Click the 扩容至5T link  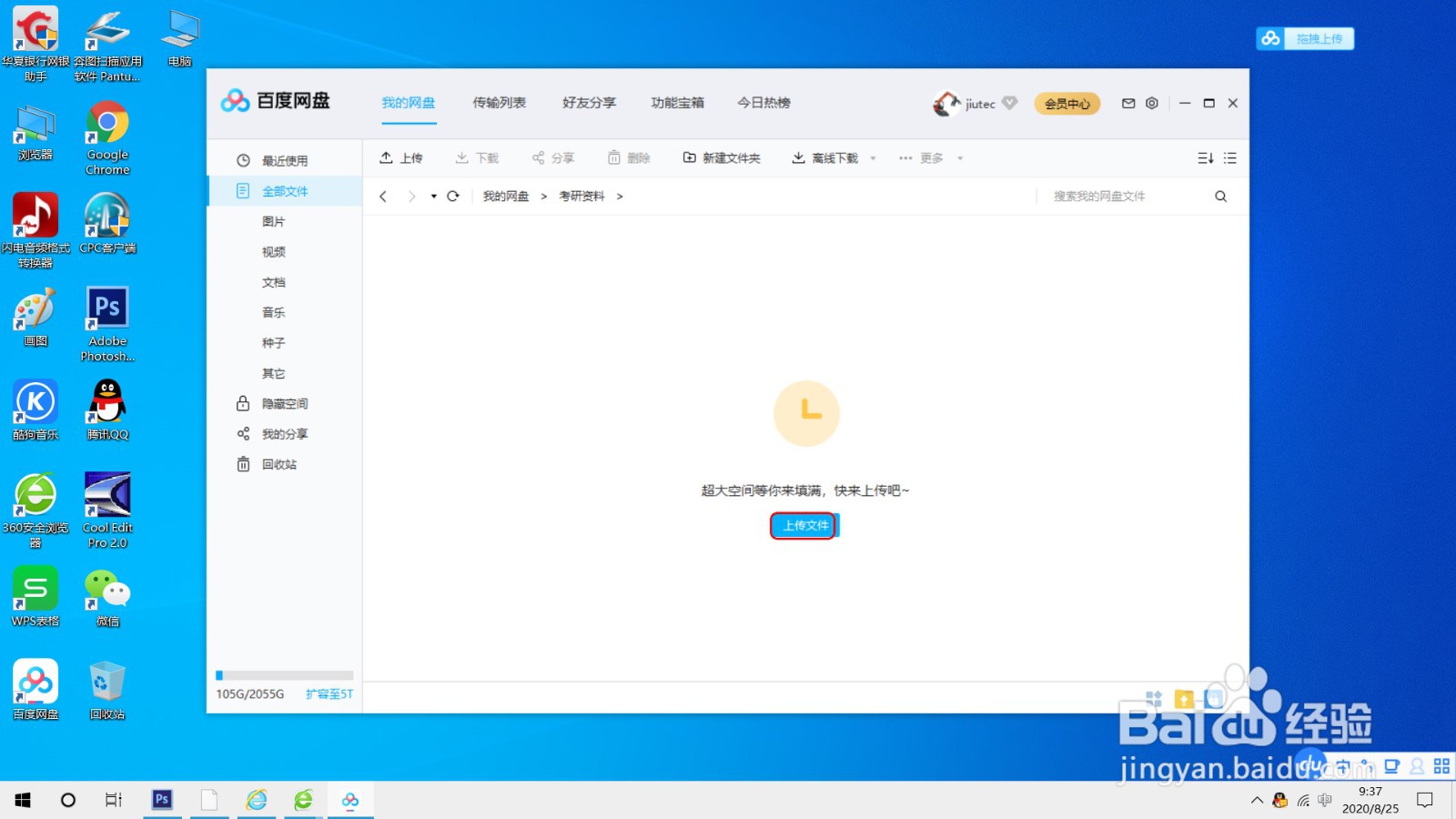tap(329, 693)
